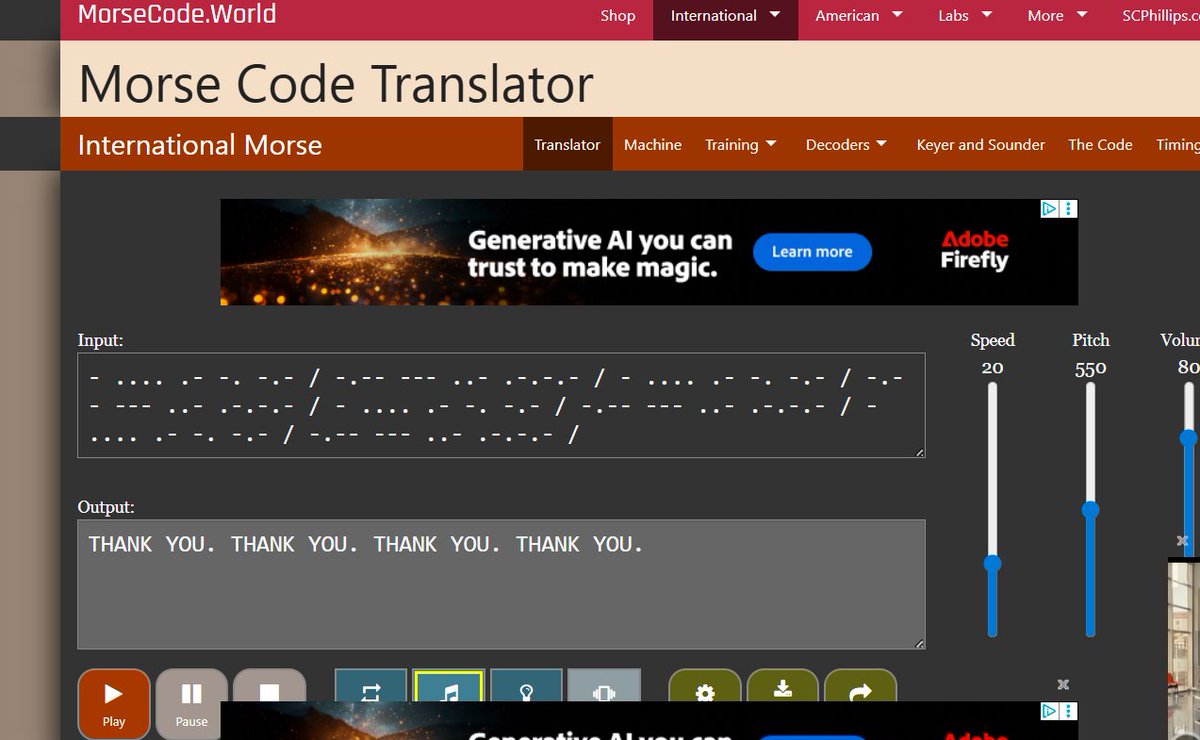This screenshot has width=1200, height=740.
Task: Open The Code page
Action: [x=1100, y=145]
